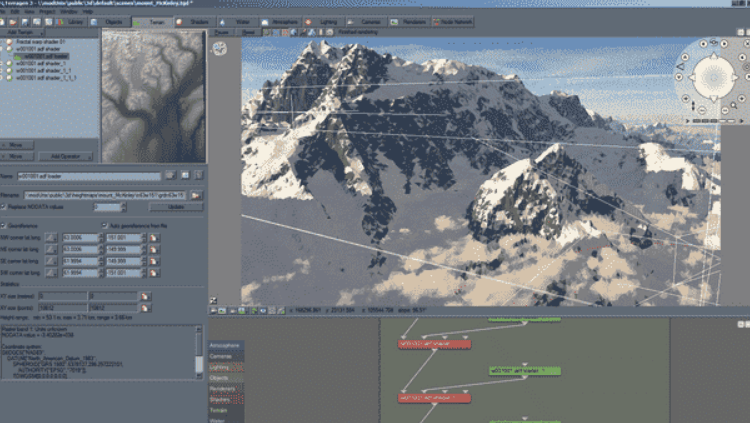Click the middle icon right of Name field
Screen dimensions: 750x423
click(185, 176)
